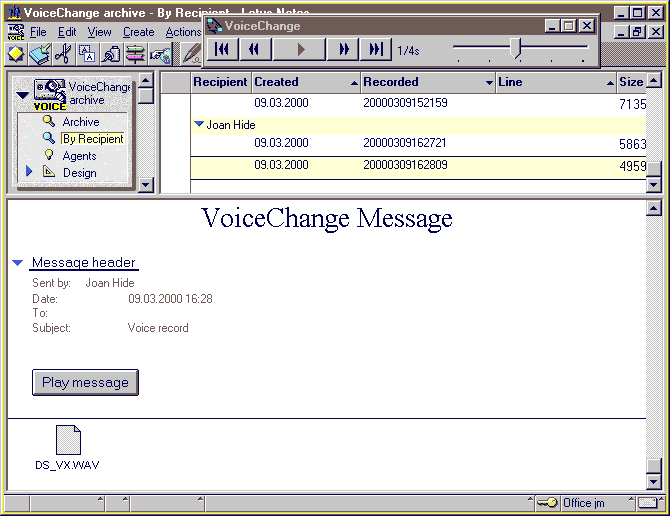
Task: Click the Size column header
Action: 631,82
